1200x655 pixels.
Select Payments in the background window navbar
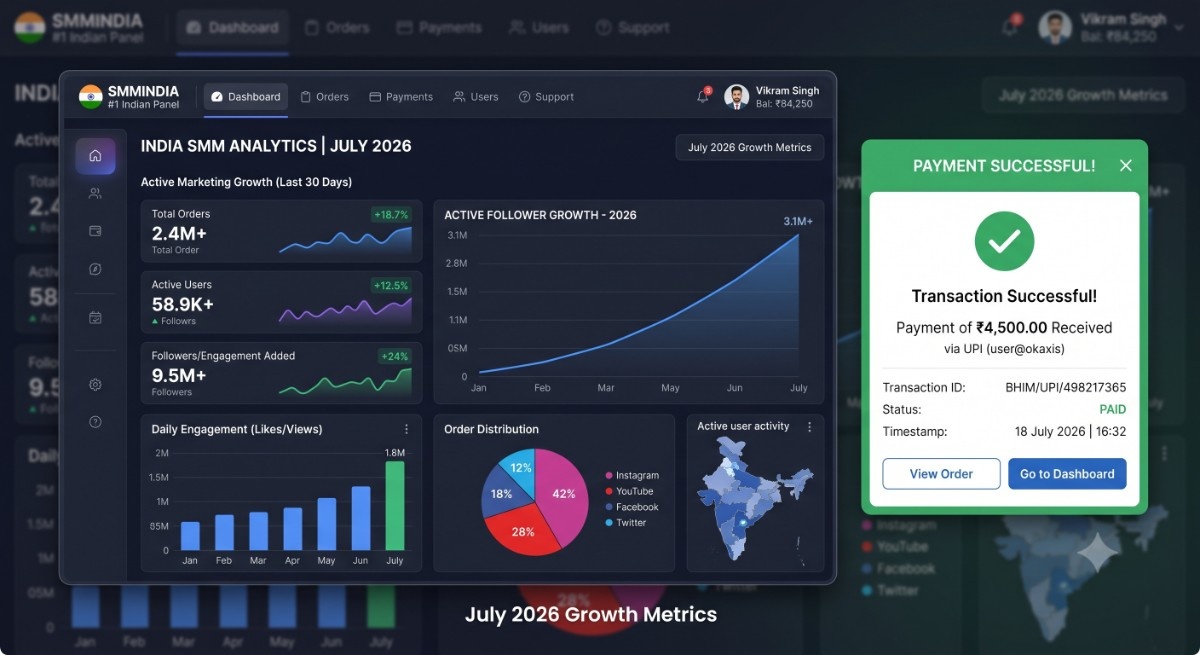coord(439,28)
